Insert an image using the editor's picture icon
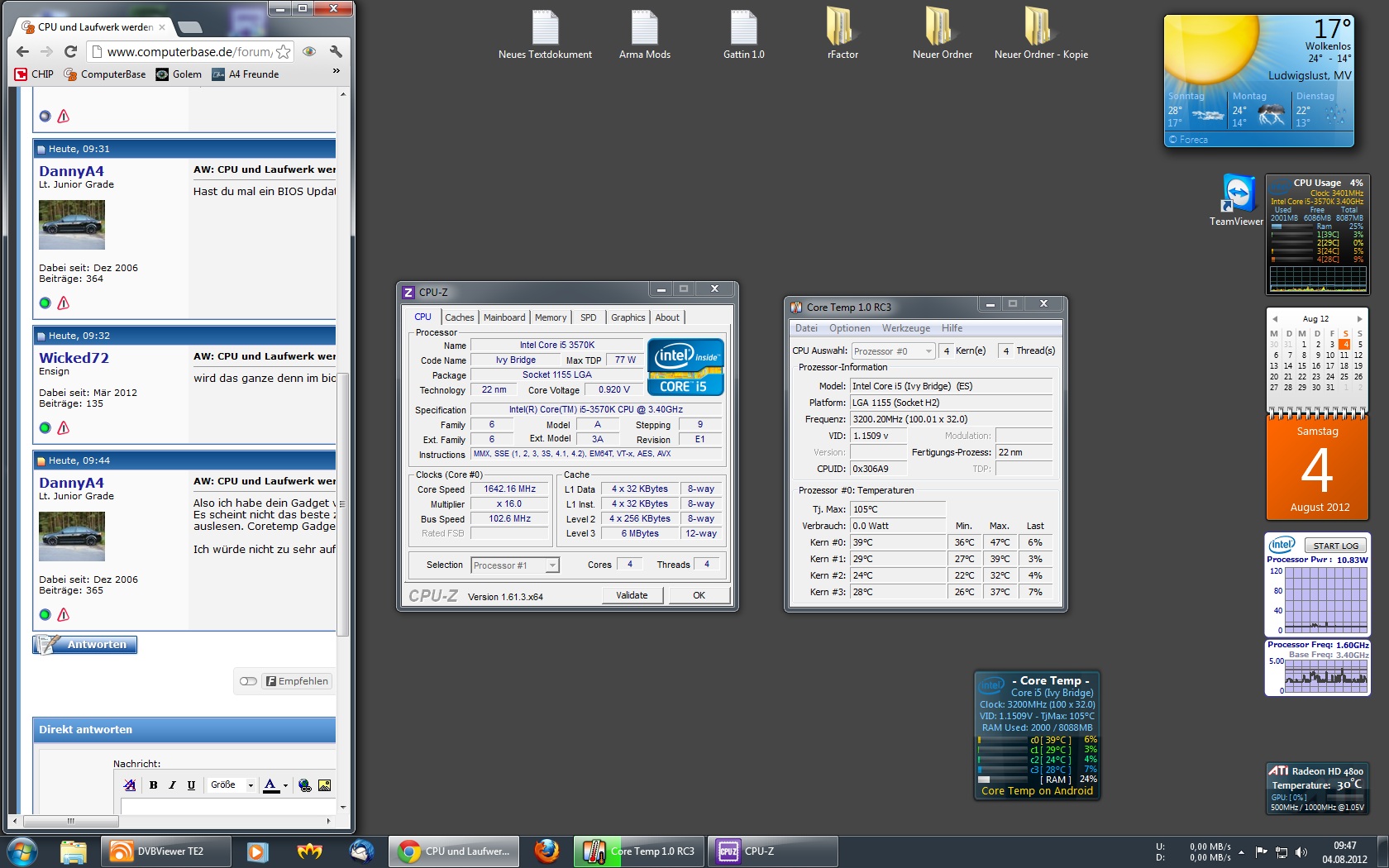 [324, 785]
